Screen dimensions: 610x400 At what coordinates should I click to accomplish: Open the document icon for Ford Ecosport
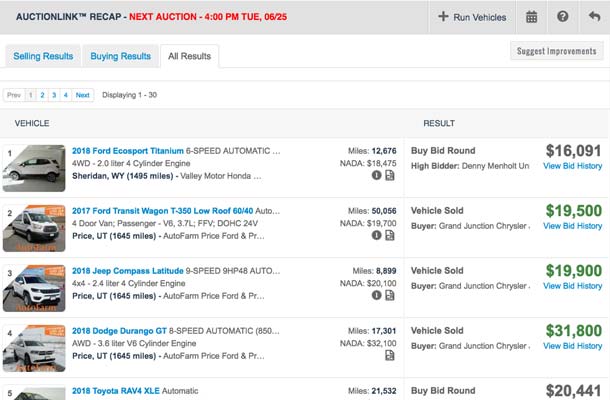(x=389, y=175)
